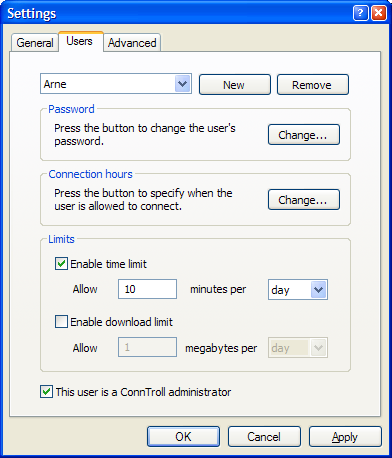Screen dimensions: 392x458
Task: Click the disabled megabytes input field
Action: pyautogui.click(x=147, y=347)
